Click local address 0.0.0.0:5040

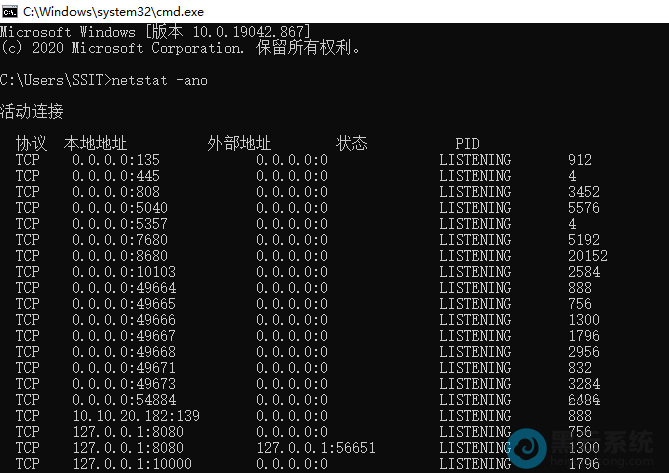[120, 208]
